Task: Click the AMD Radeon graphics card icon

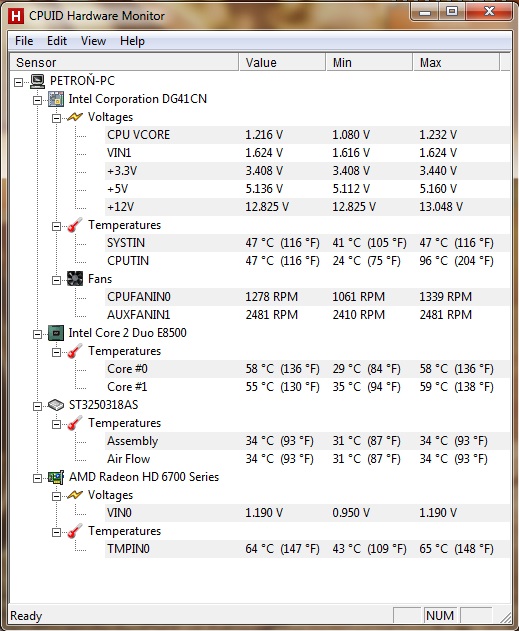Action: [56, 477]
